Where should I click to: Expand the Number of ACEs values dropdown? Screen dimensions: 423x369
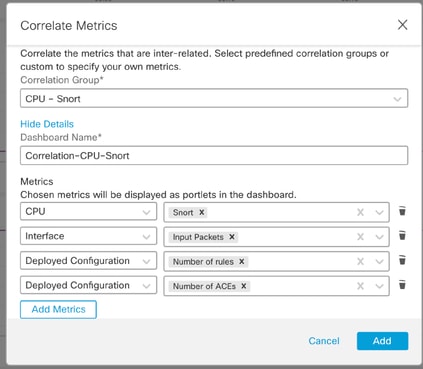coord(379,286)
